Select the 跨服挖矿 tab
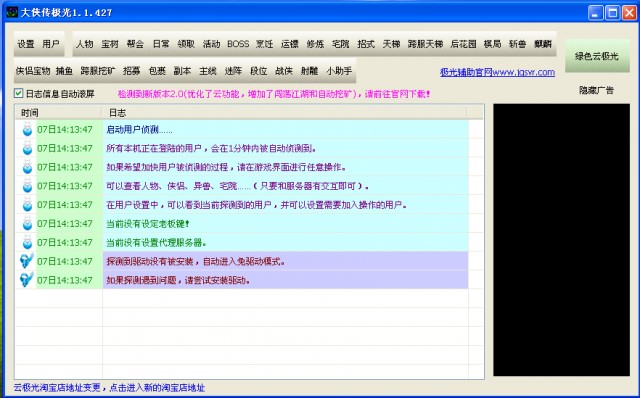 coord(98,71)
